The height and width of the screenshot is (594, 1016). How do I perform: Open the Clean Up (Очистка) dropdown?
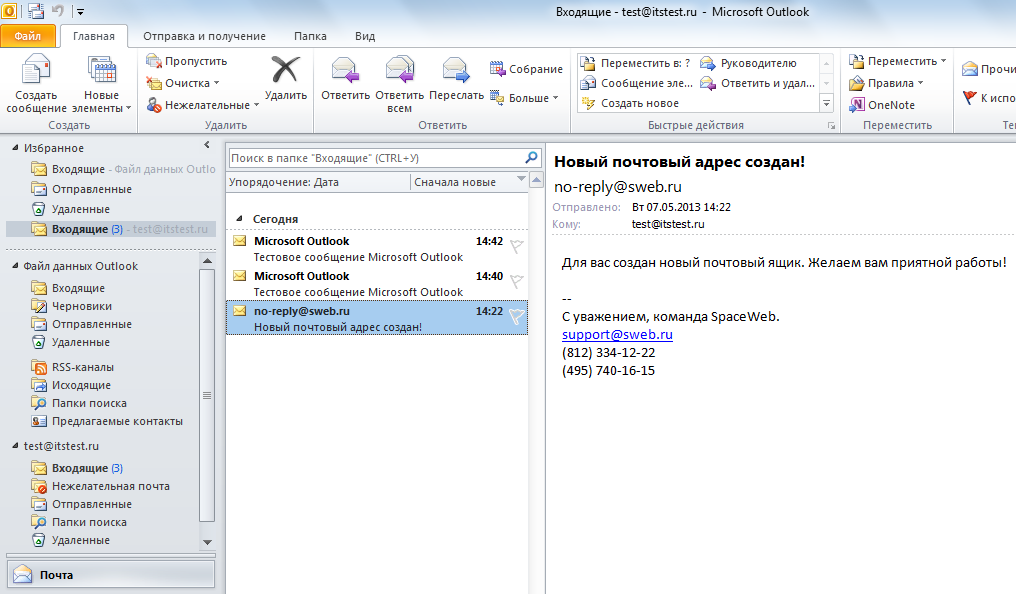183,83
